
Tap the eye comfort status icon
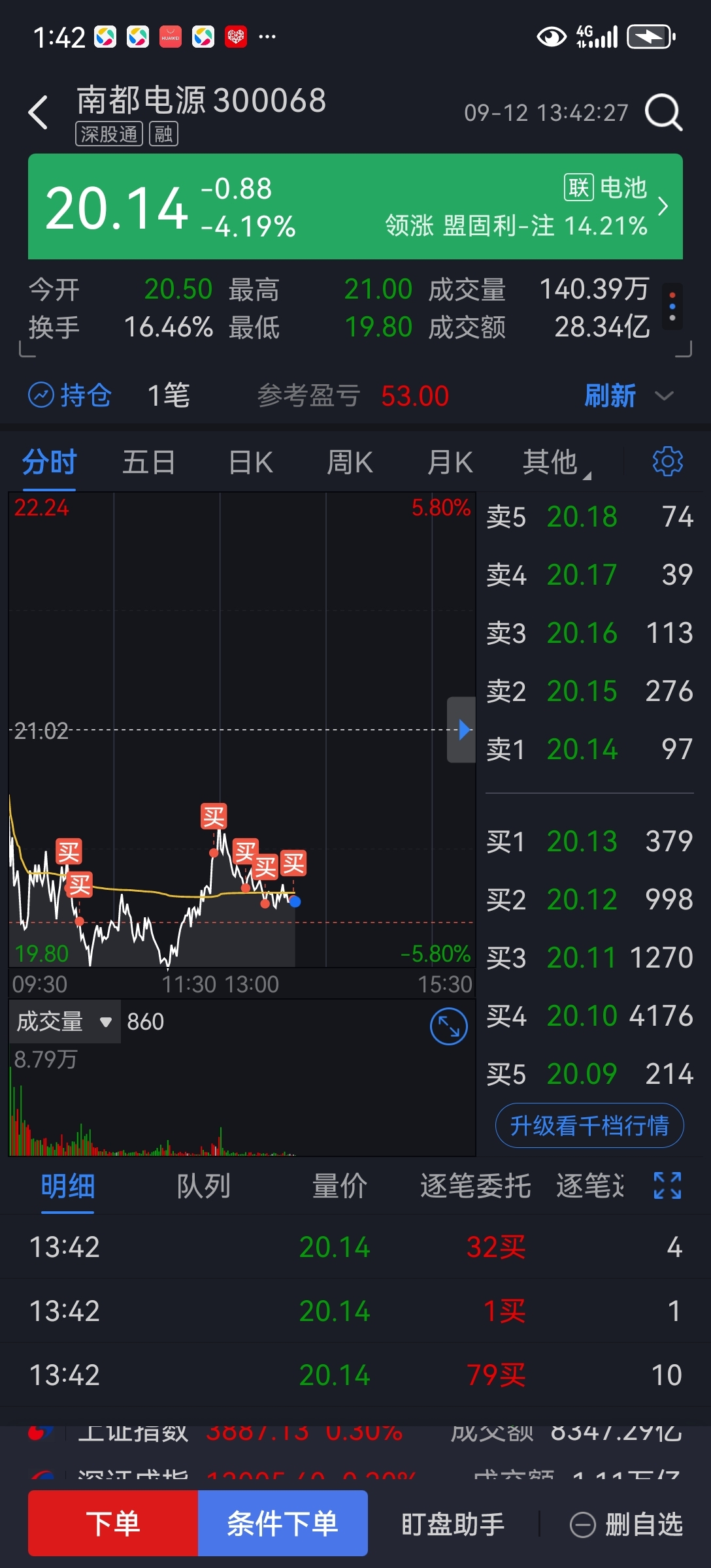coord(552,37)
